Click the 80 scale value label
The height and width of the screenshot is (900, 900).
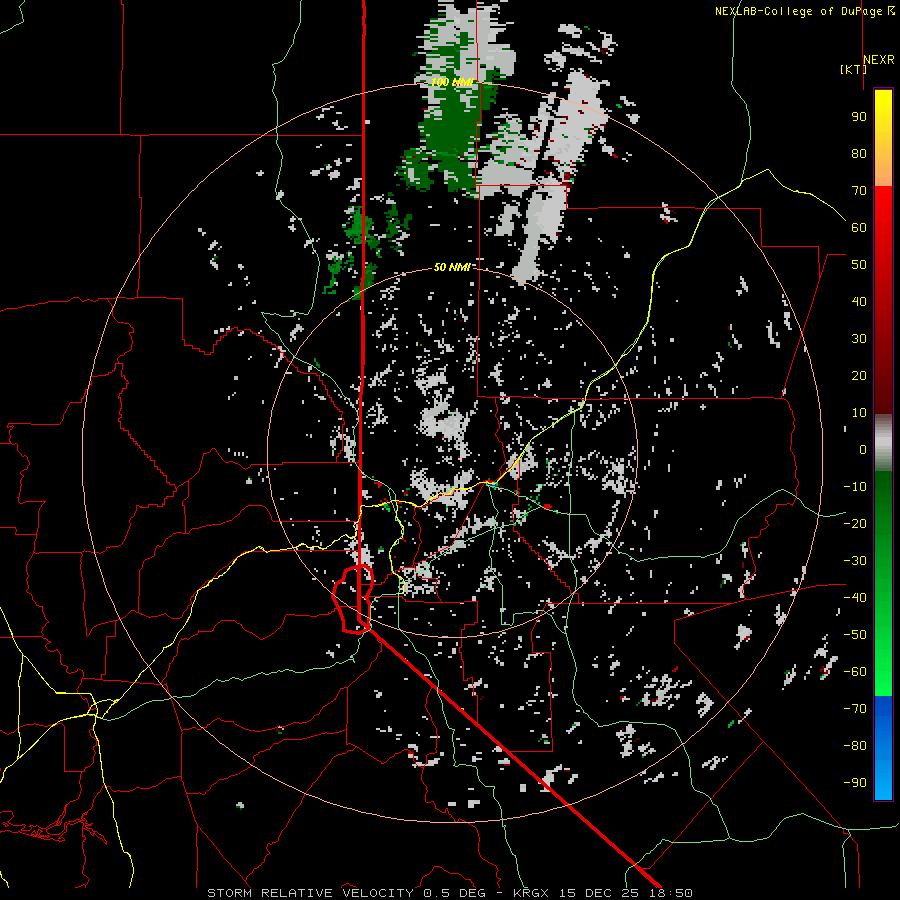(859, 153)
